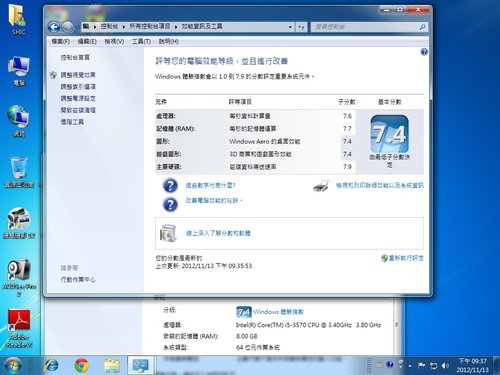This screenshot has width=500, height=375.
Task: Click the network tray icon
Action: (433, 366)
